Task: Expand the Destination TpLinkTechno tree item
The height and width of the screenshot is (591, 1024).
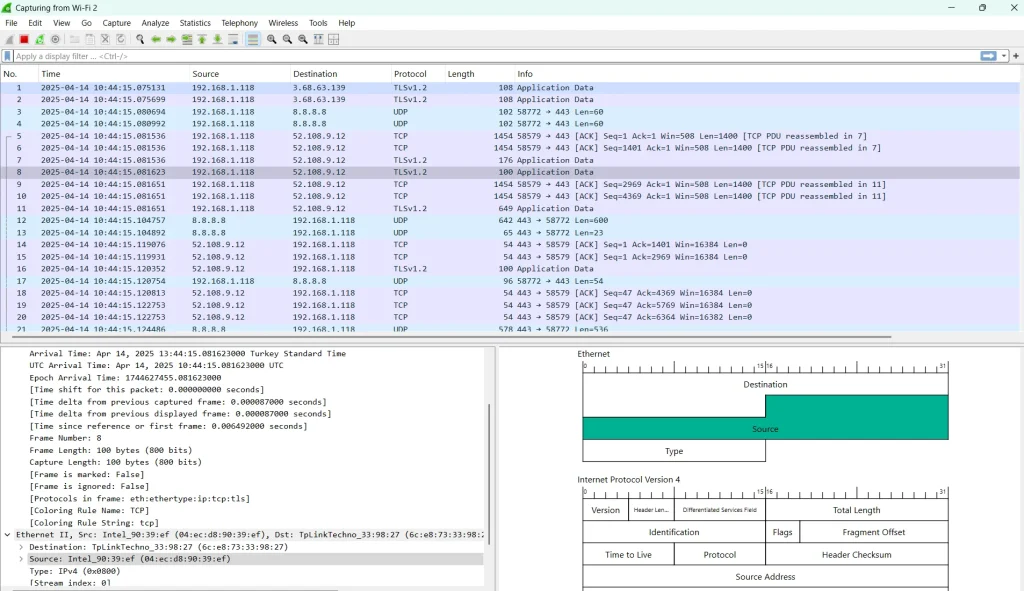Action: pyautogui.click(x=21, y=547)
